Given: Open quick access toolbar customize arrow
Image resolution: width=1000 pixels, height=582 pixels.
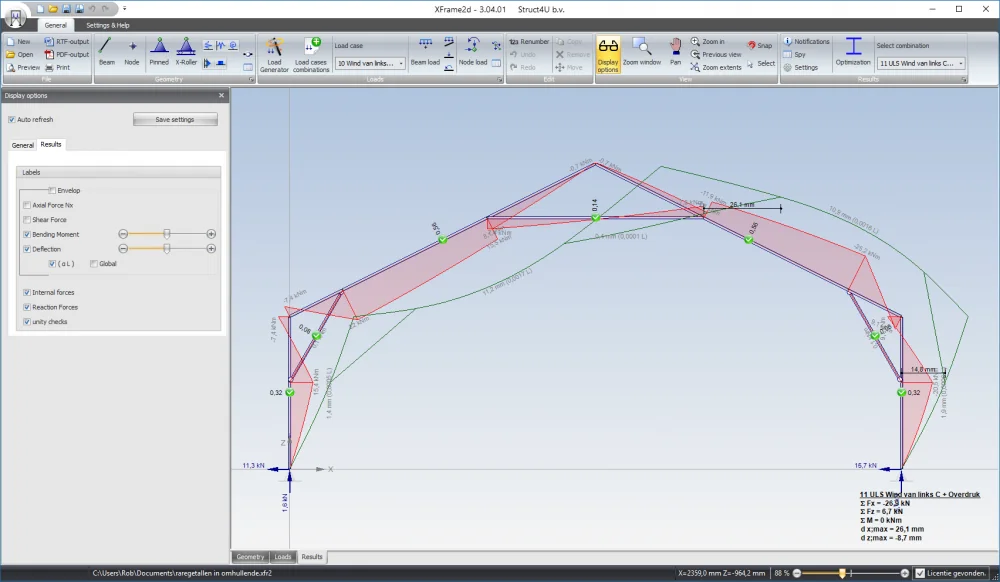Looking at the screenshot, I should pos(124,9).
